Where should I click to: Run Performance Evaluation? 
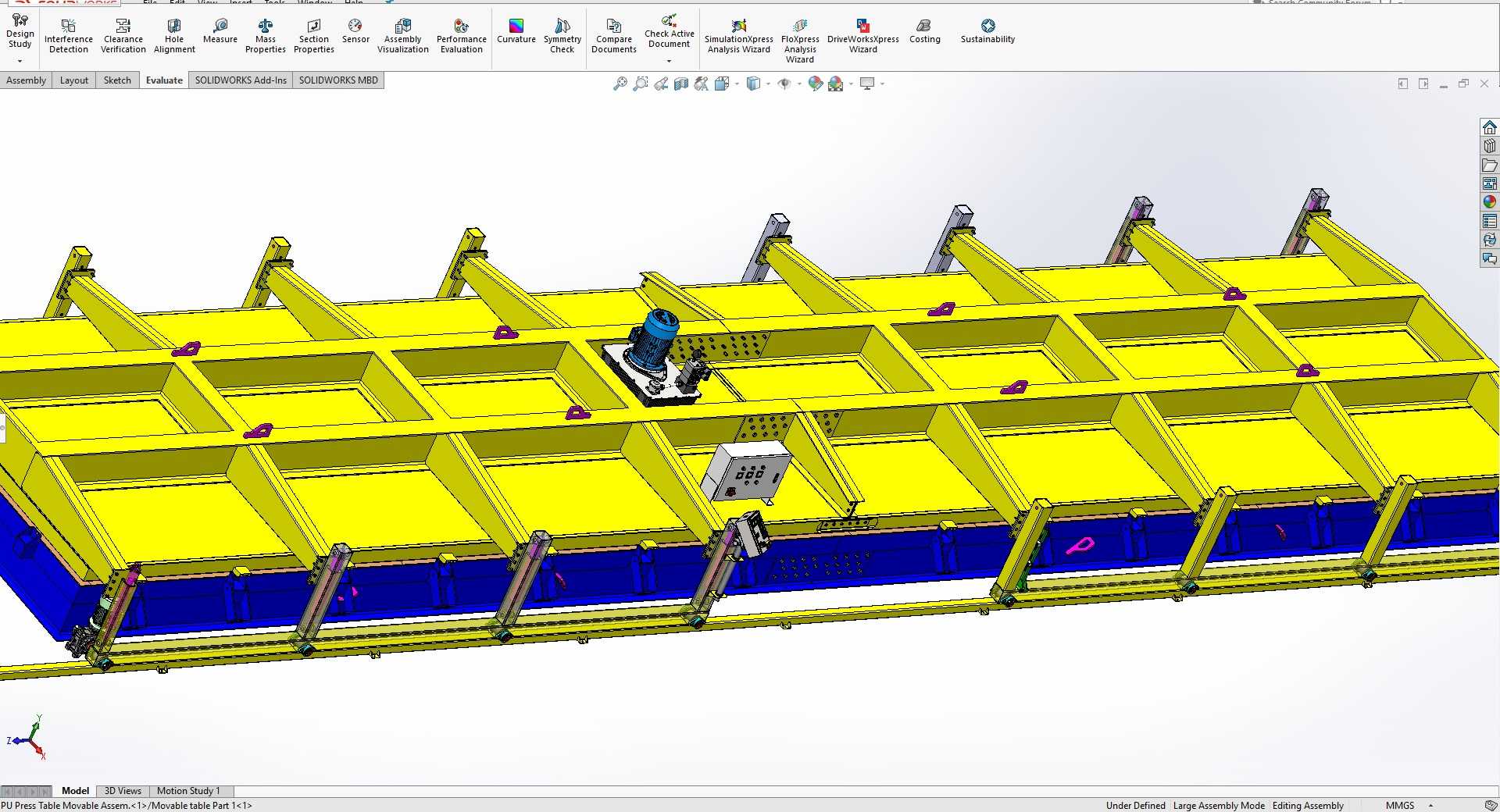point(462,37)
